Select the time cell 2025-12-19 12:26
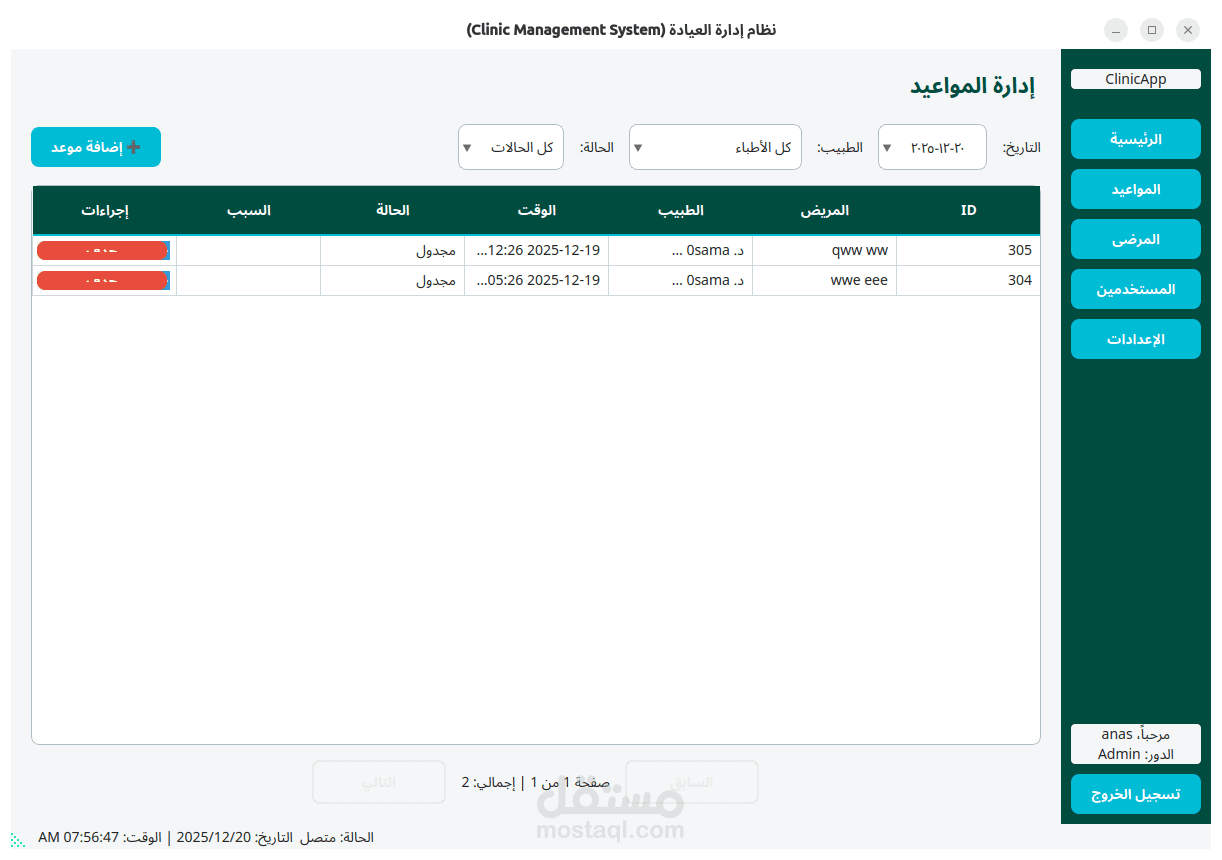 pyautogui.click(x=537, y=251)
